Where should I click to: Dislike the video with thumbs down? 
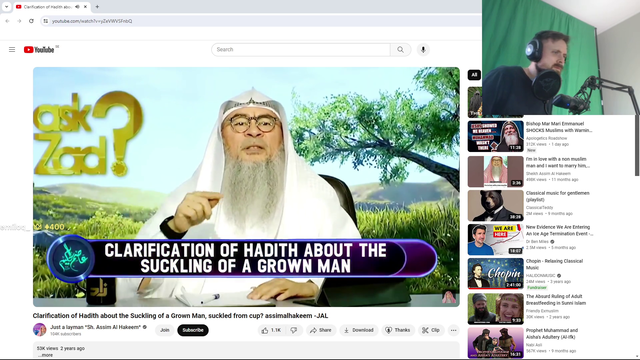click(294, 330)
